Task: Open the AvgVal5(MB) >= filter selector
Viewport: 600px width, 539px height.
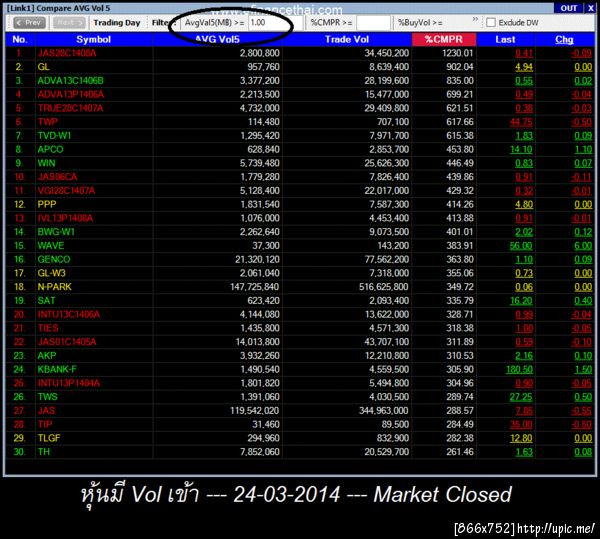Action: coord(214,23)
